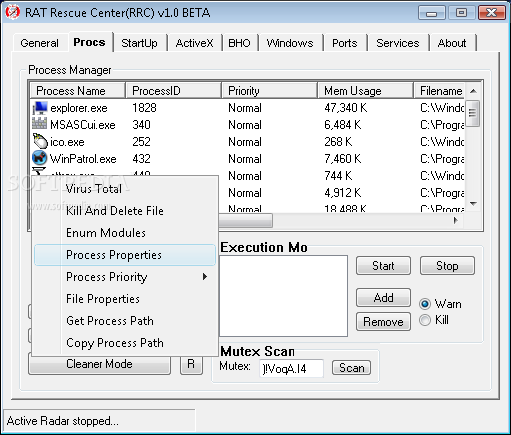Close the RAT Rescue Center window
This screenshot has height=435, width=511.
(x=491, y=13)
